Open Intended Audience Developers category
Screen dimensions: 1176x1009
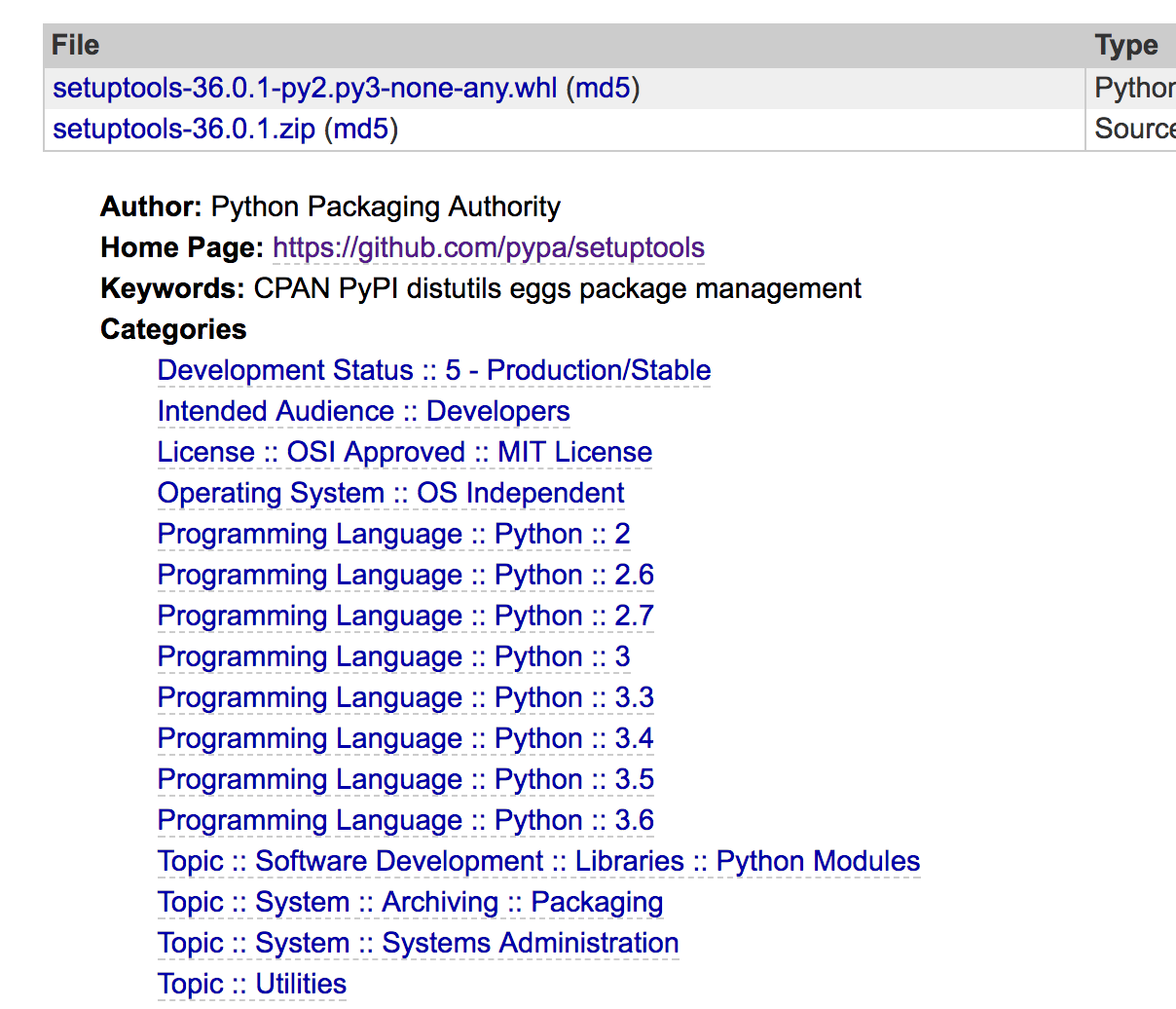pos(364,411)
